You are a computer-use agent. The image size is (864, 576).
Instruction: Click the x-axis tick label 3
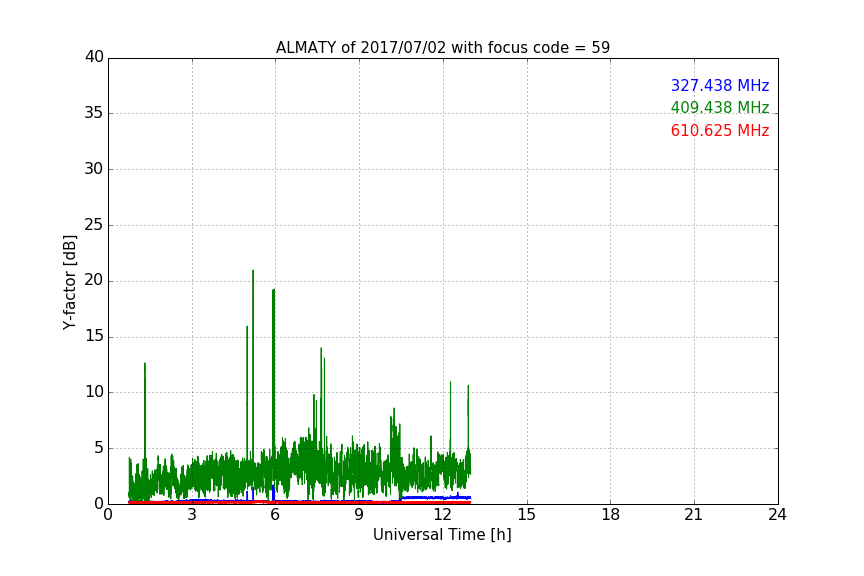192,515
